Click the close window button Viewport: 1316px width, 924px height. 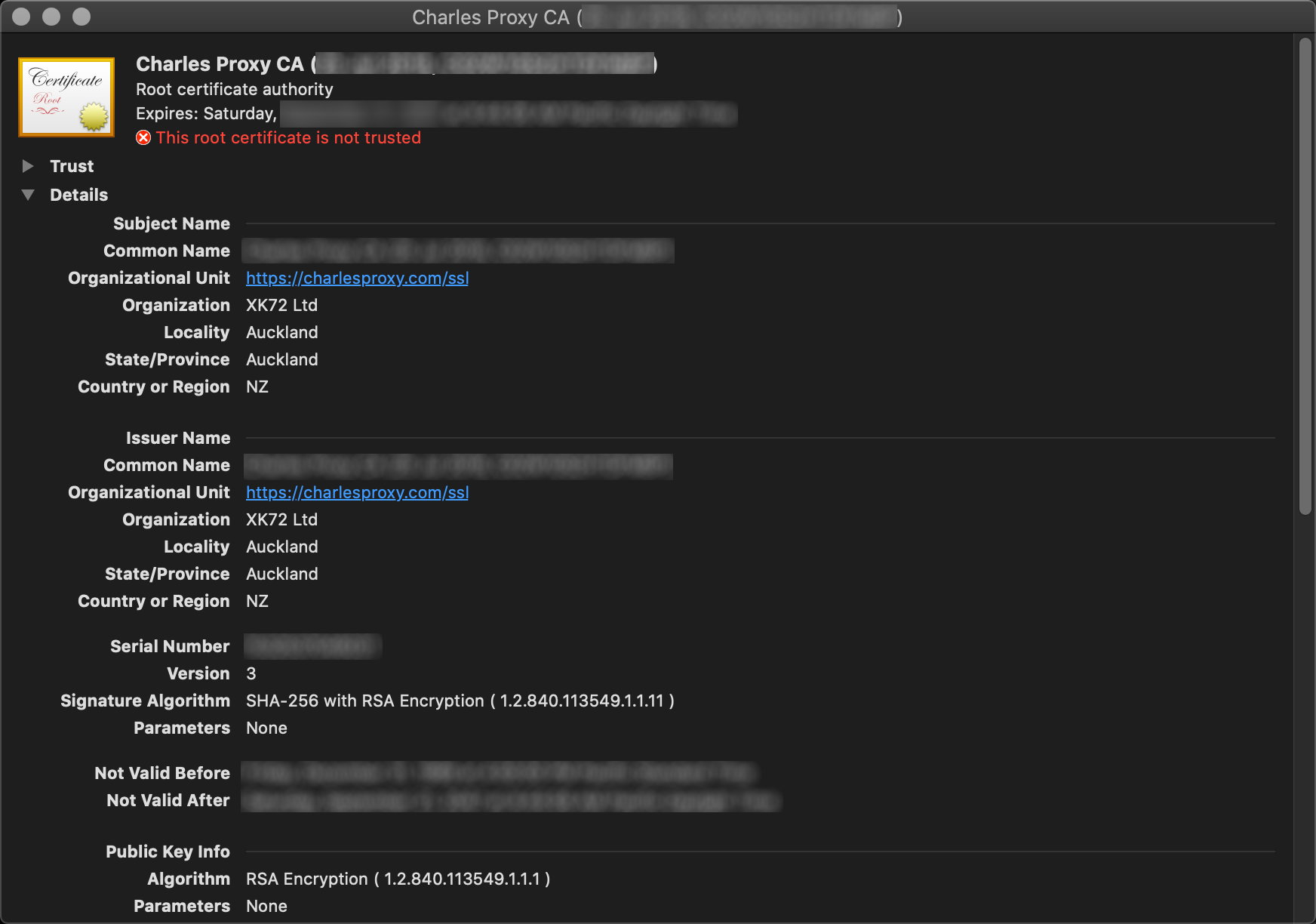point(21,17)
